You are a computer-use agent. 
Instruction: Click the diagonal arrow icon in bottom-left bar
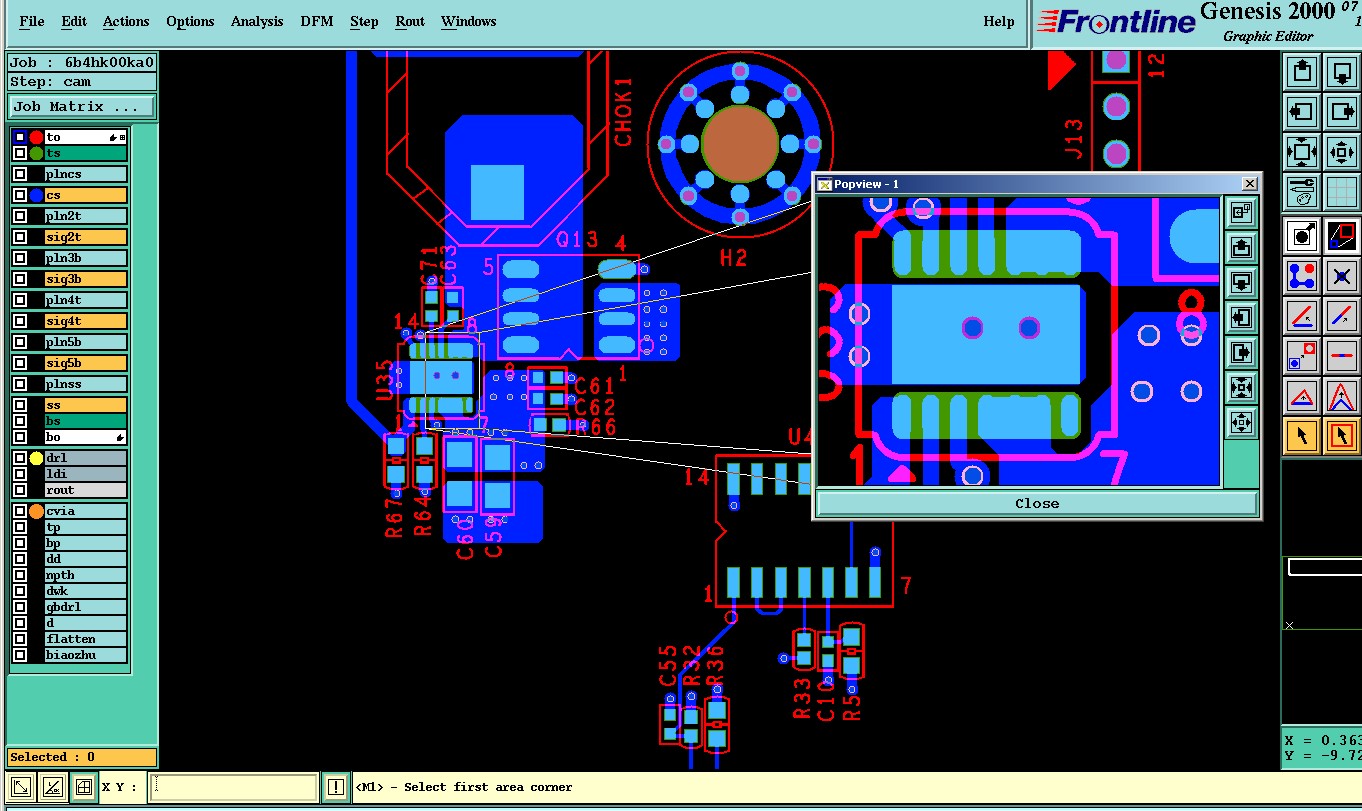pyautogui.click(x=22, y=787)
